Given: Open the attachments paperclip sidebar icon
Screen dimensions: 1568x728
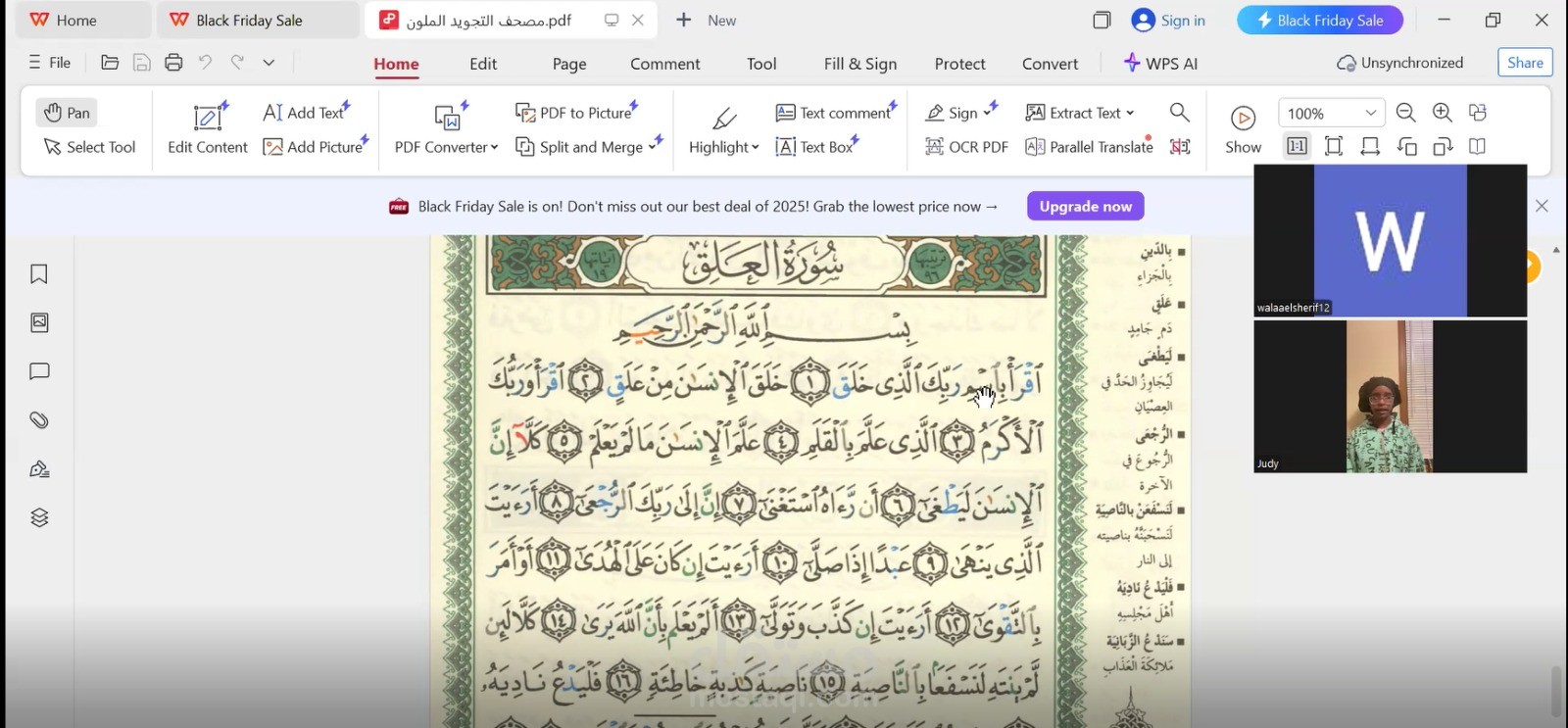Looking at the screenshot, I should (39, 420).
